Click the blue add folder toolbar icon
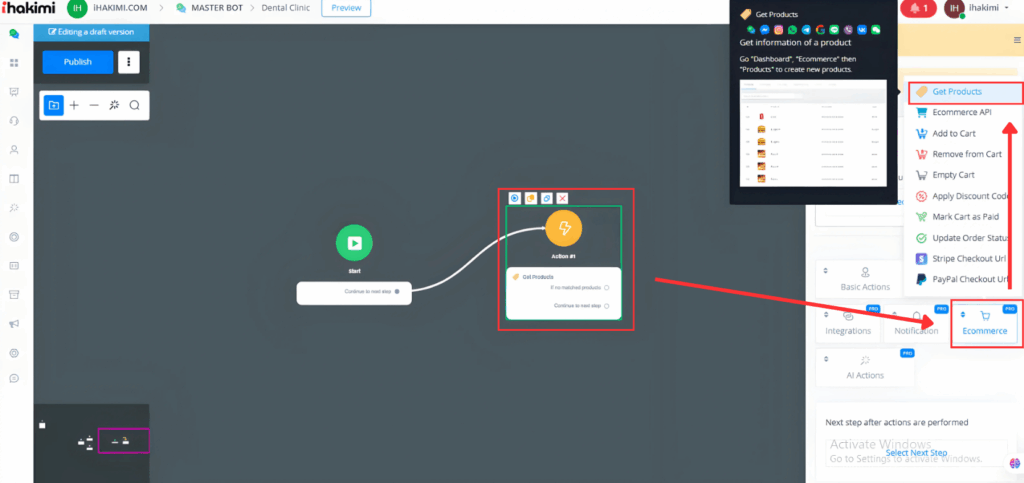The image size is (1024, 483). (x=54, y=105)
